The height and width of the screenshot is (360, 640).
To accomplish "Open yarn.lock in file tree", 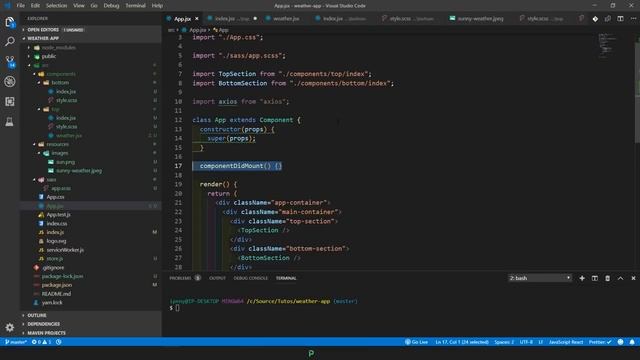I will [x=91, y=302].
